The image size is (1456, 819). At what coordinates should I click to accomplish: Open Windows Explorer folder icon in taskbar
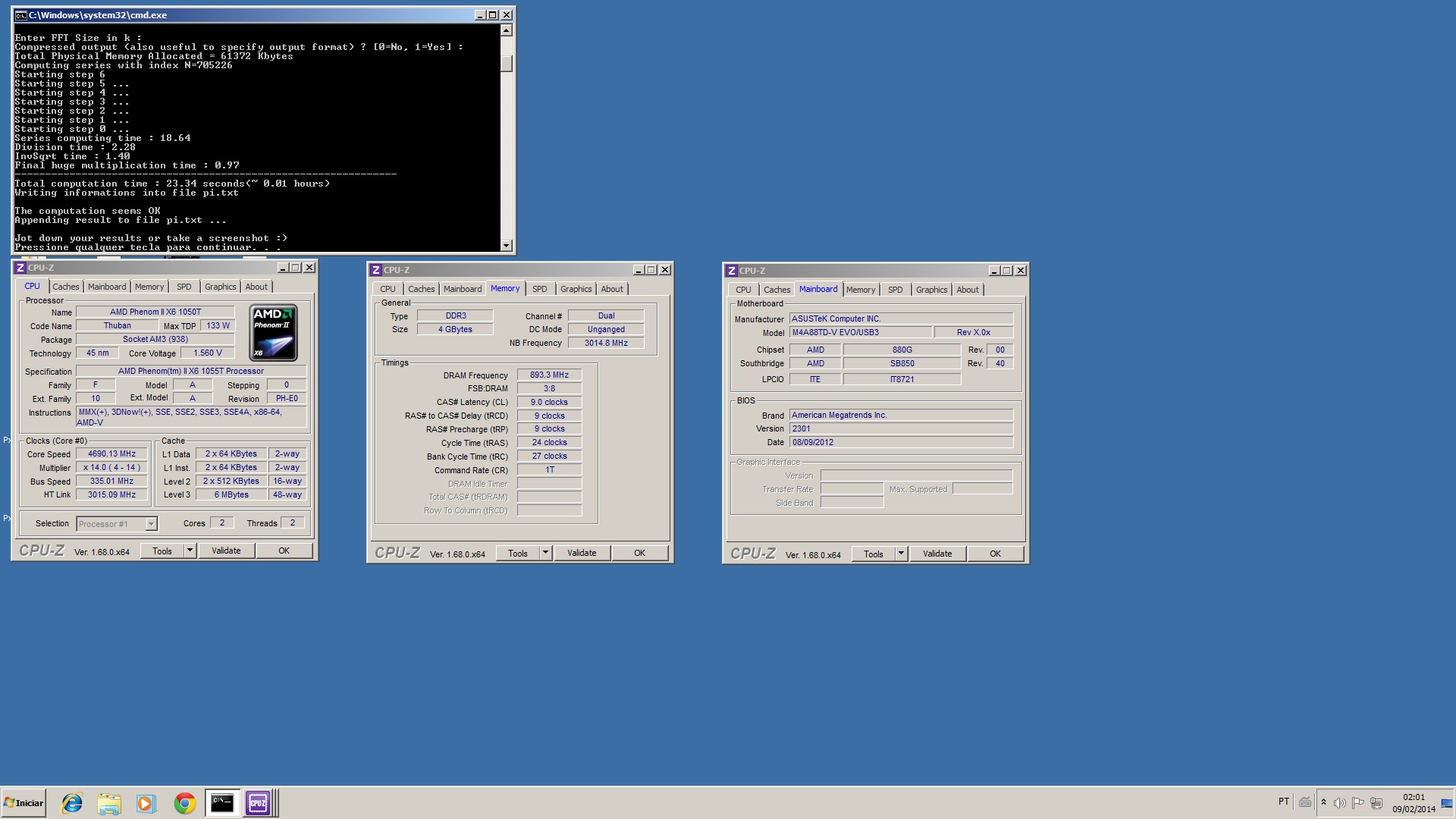click(109, 803)
